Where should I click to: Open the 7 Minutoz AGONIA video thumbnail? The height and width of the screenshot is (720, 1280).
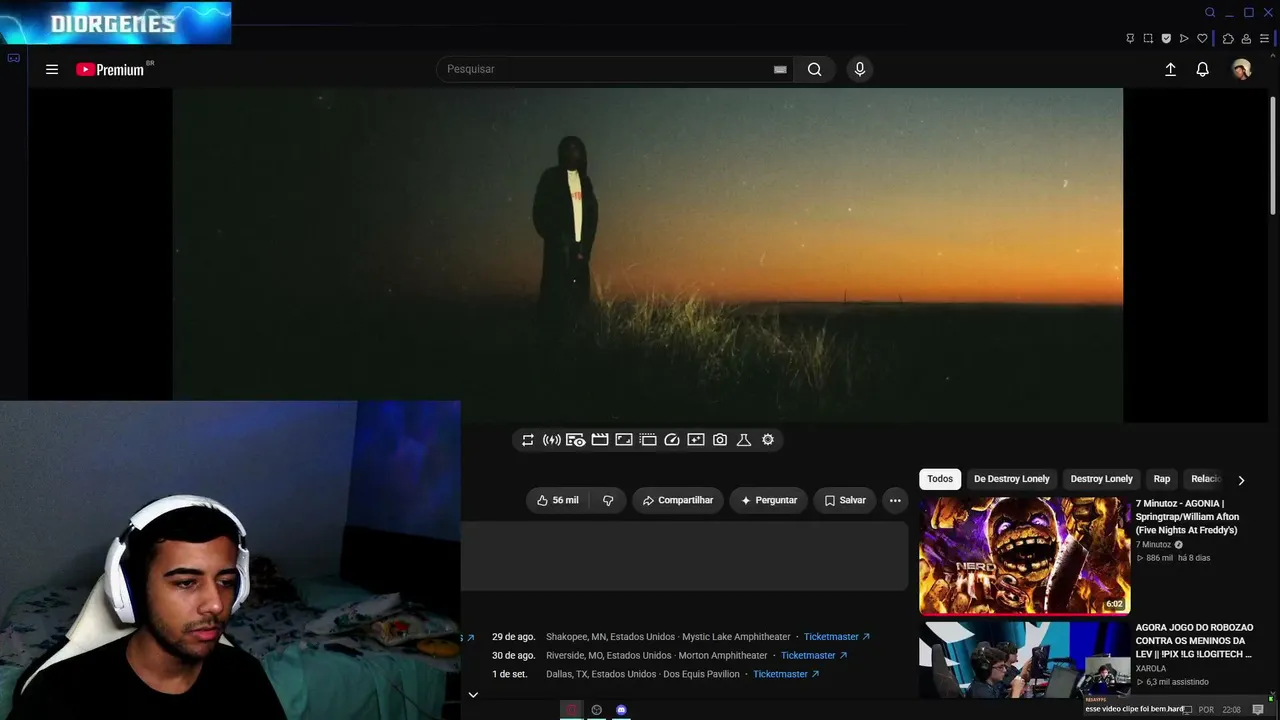click(x=1025, y=556)
